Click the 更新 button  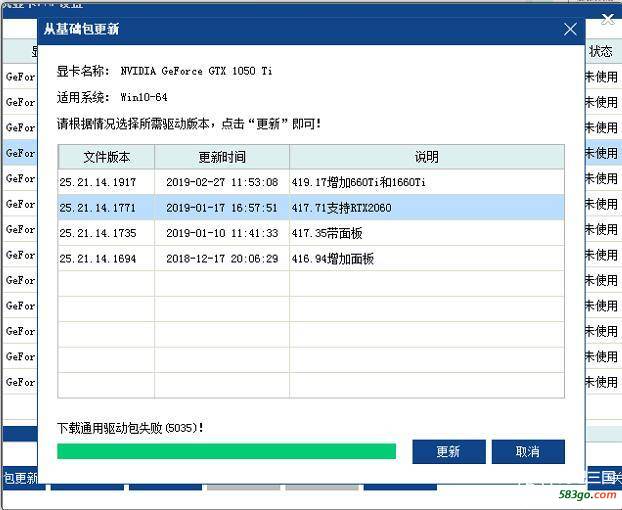coord(449,451)
